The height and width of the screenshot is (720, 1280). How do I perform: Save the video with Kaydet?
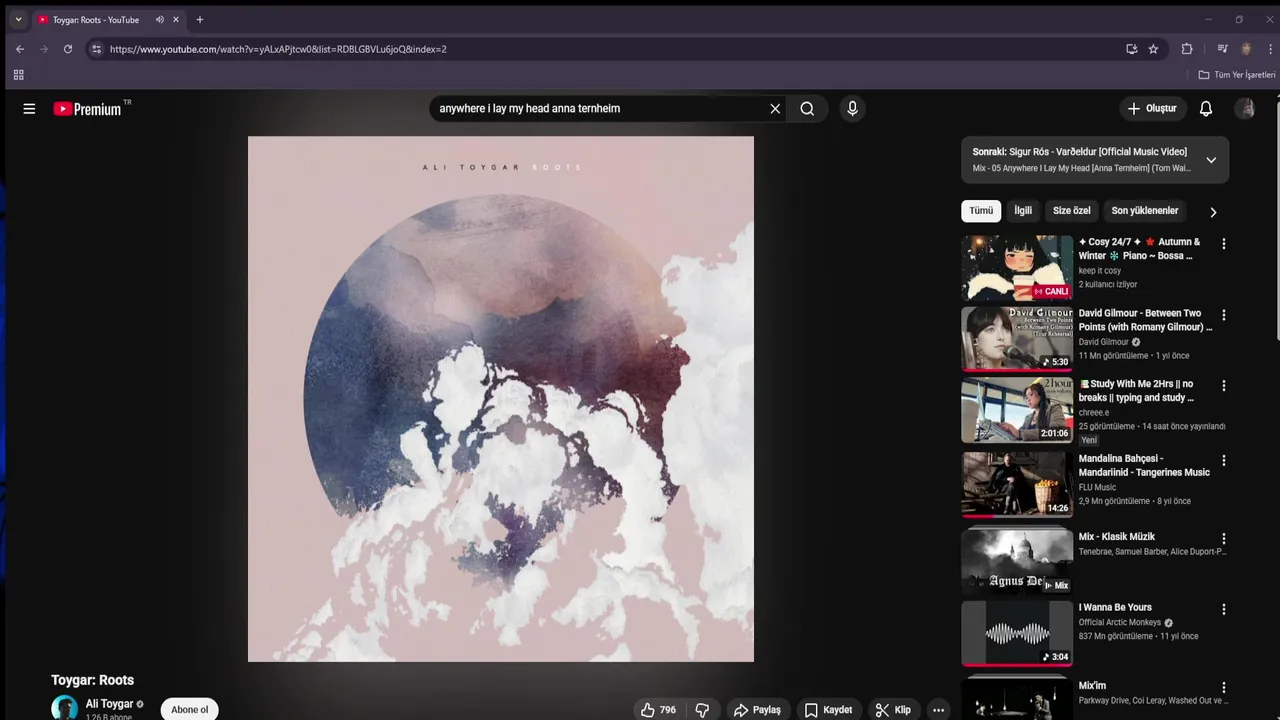tap(828, 710)
